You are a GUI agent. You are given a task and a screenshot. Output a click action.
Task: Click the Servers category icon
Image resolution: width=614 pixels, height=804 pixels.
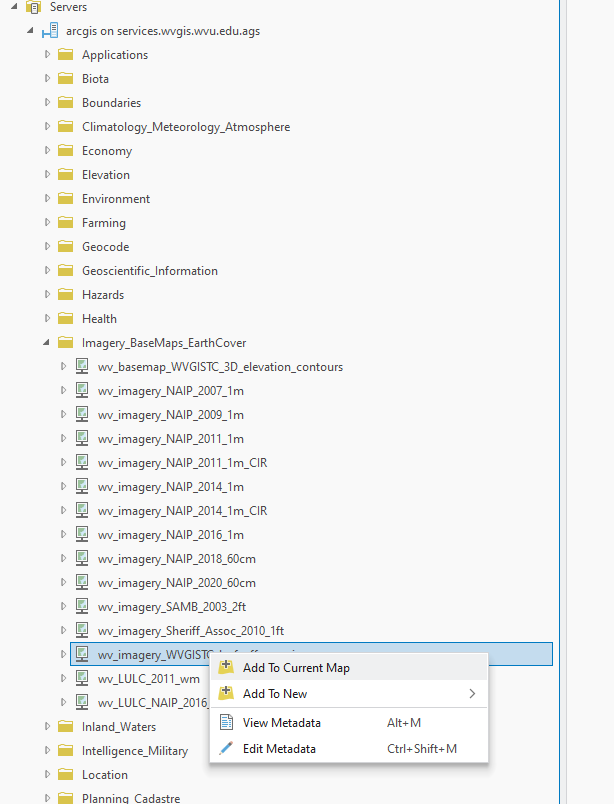[33, 7]
